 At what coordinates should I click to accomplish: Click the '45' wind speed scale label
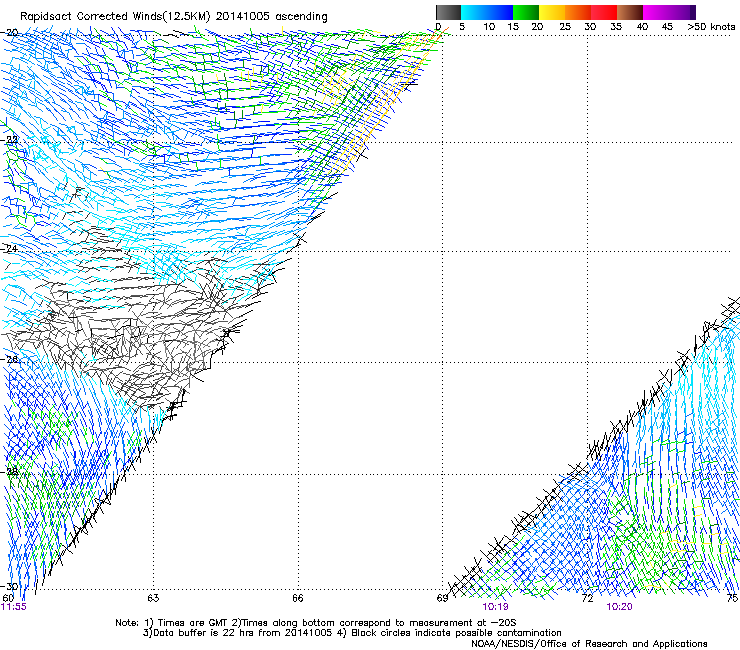tap(667, 27)
